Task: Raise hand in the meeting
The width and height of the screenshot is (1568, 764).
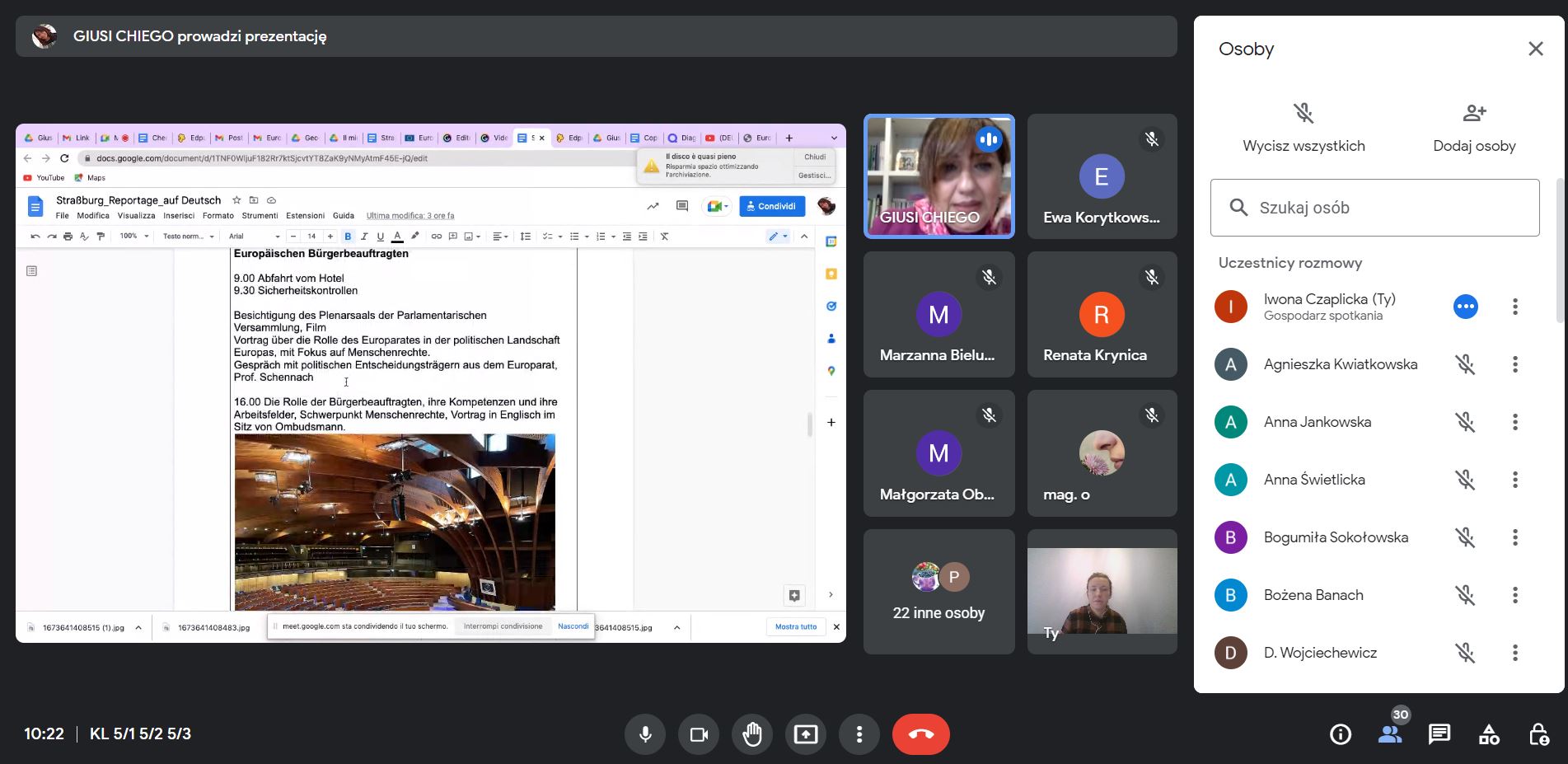Action: pyautogui.click(x=752, y=734)
